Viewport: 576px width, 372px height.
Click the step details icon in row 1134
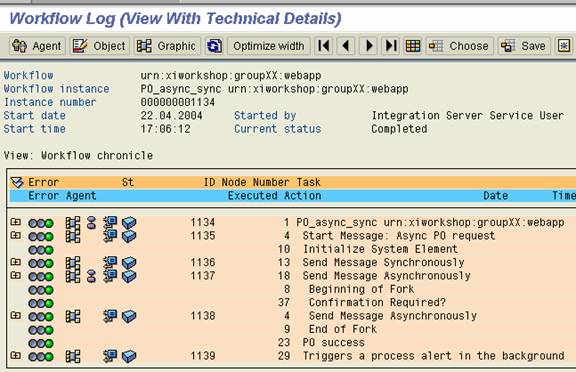click(x=110, y=222)
